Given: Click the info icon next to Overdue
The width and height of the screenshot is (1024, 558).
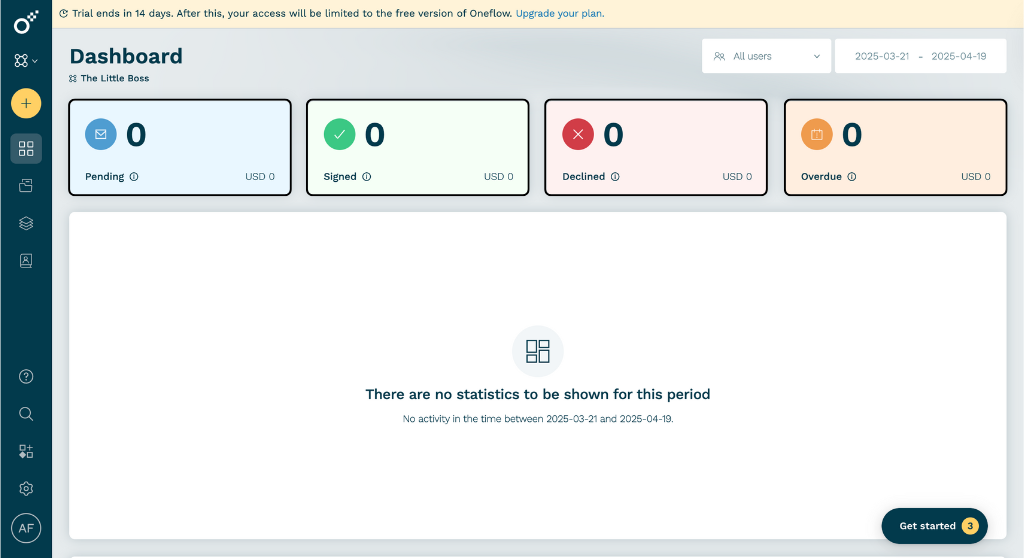Looking at the screenshot, I should [852, 176].
